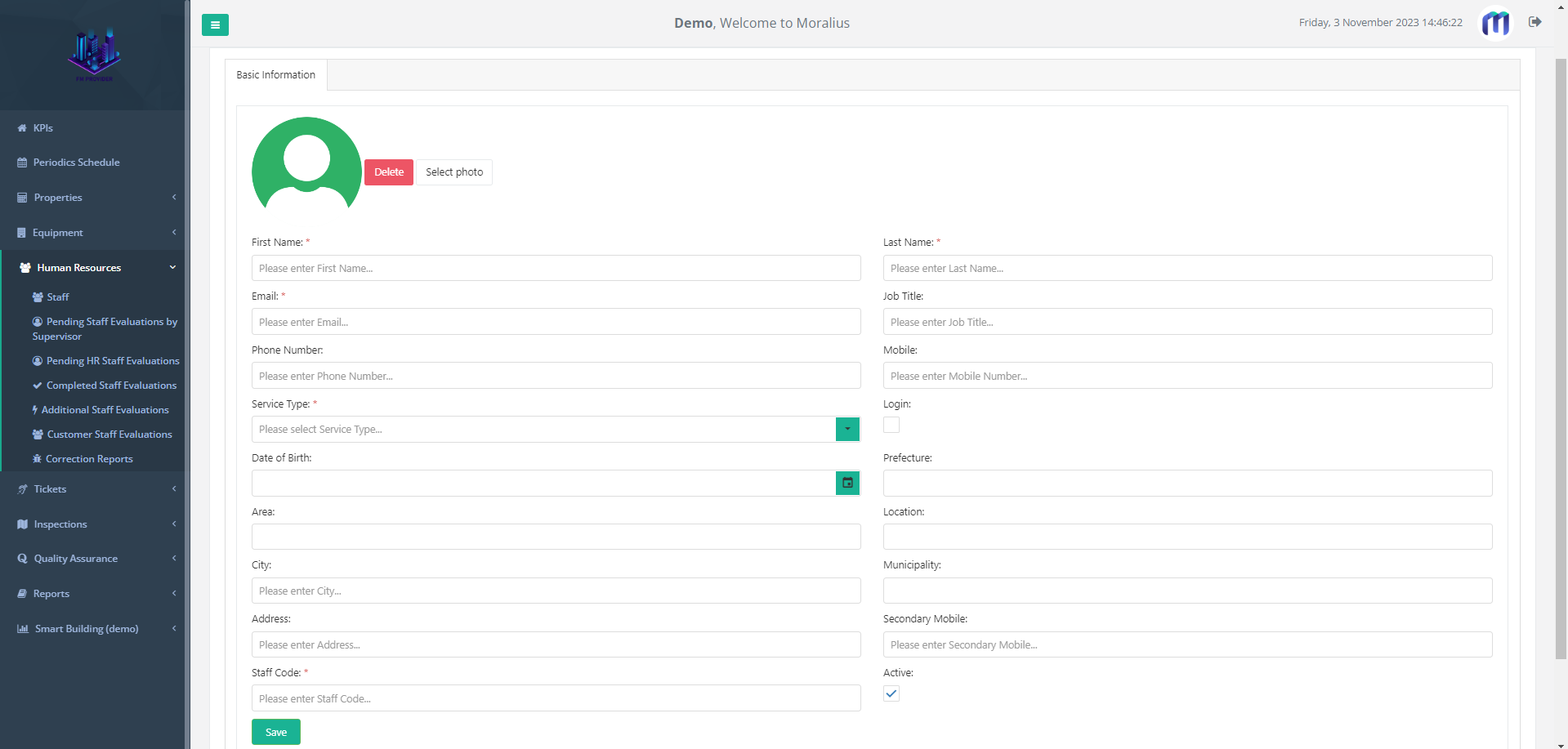Image resolution: width=1568 pixels, height=749 pixels.
Task: Click the Date of Birth text field
Action: point(543,483)
